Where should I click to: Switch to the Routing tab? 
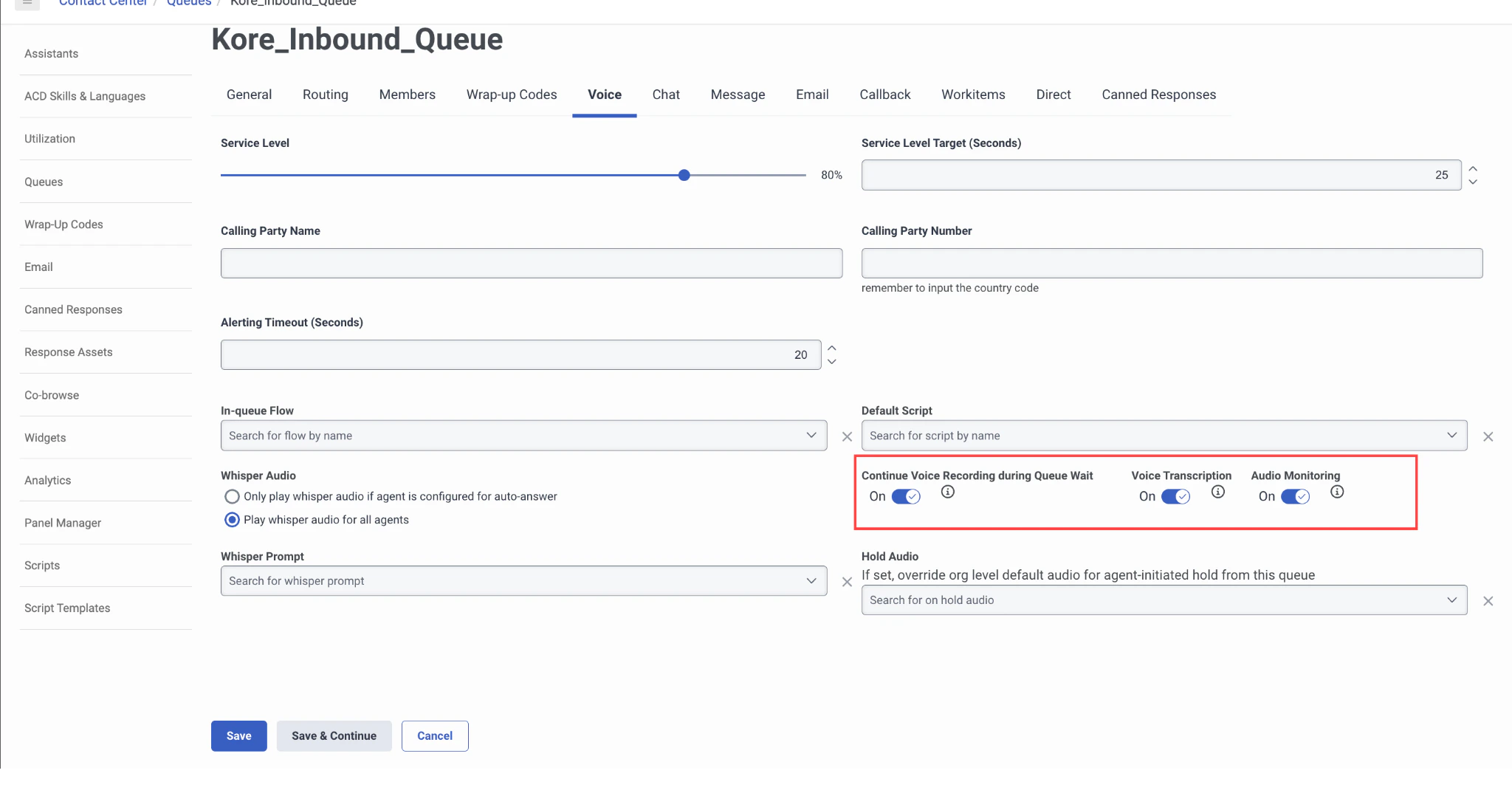tap(326, 95)
